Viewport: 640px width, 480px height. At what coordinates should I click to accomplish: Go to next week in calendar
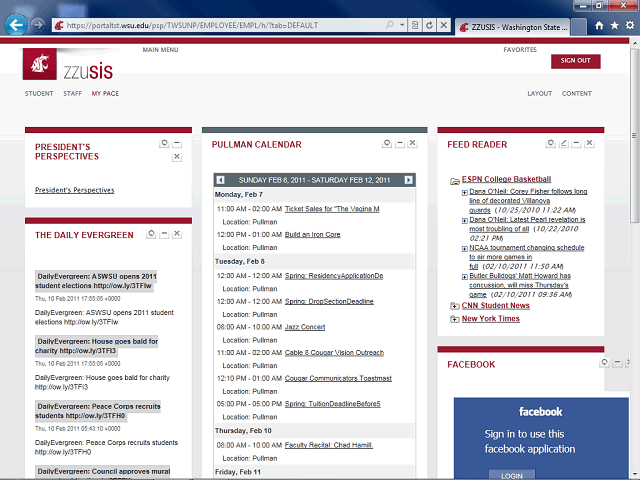(x=408, y=180)
